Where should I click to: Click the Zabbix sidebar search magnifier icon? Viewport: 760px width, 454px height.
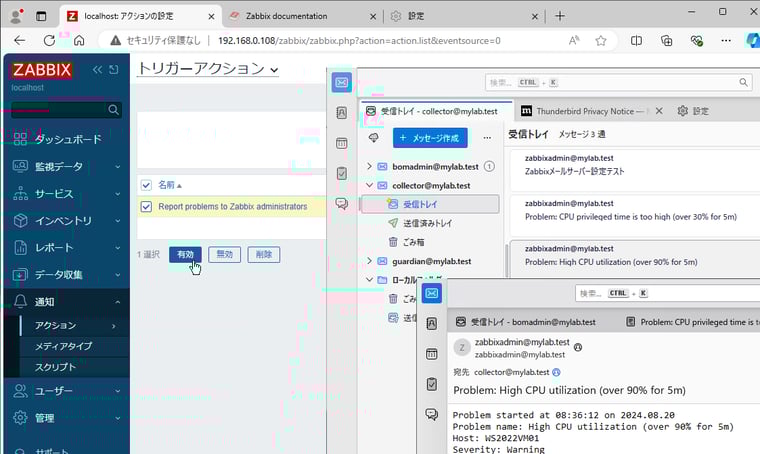pyautogui.click(x=113, y=110)
